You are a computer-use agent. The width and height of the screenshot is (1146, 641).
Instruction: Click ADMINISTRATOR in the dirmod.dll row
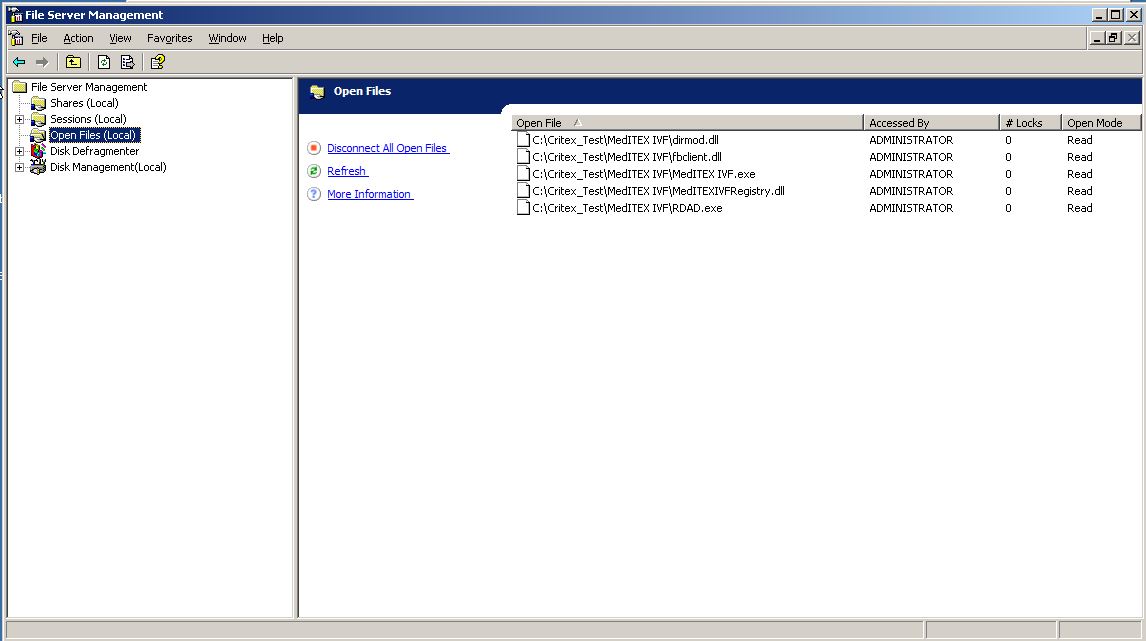(911, 140)
